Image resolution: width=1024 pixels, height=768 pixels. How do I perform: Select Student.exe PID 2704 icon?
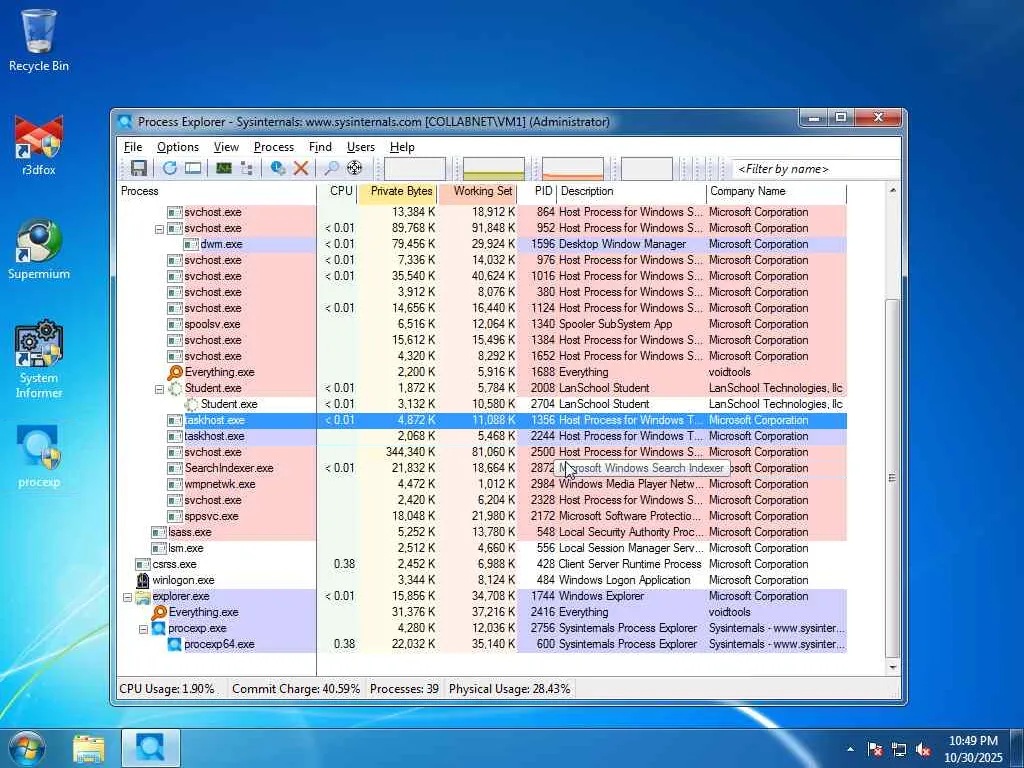pos(191,404)
